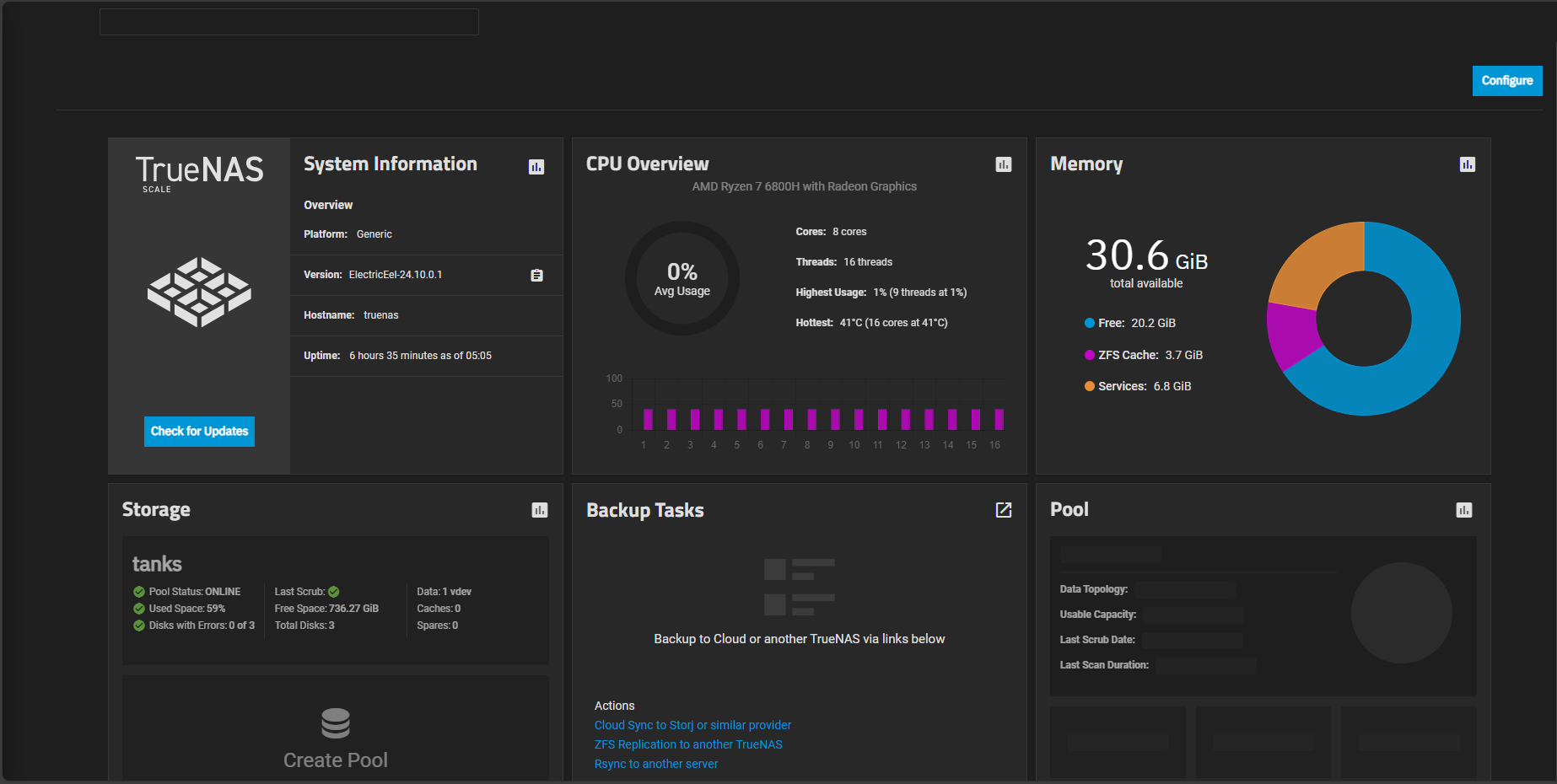The height and width of the screenshot is (784, 1557).
Task: Click thread 16 usage bar
Action: [999, 419]
